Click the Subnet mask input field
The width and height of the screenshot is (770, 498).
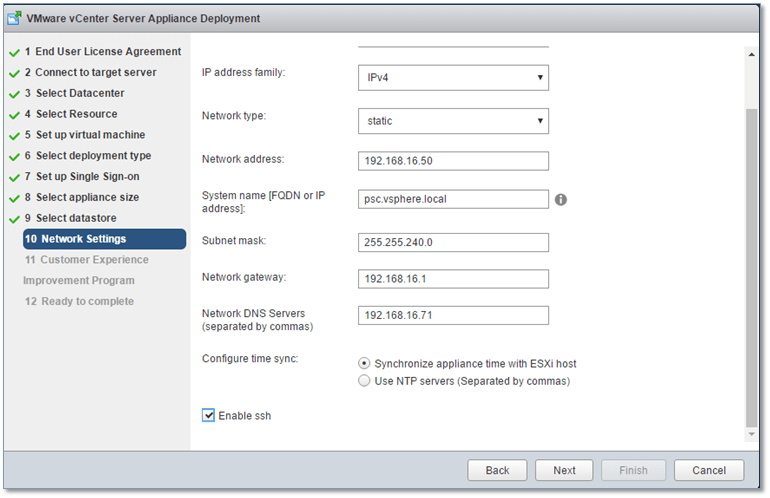[x=453, y=242]
